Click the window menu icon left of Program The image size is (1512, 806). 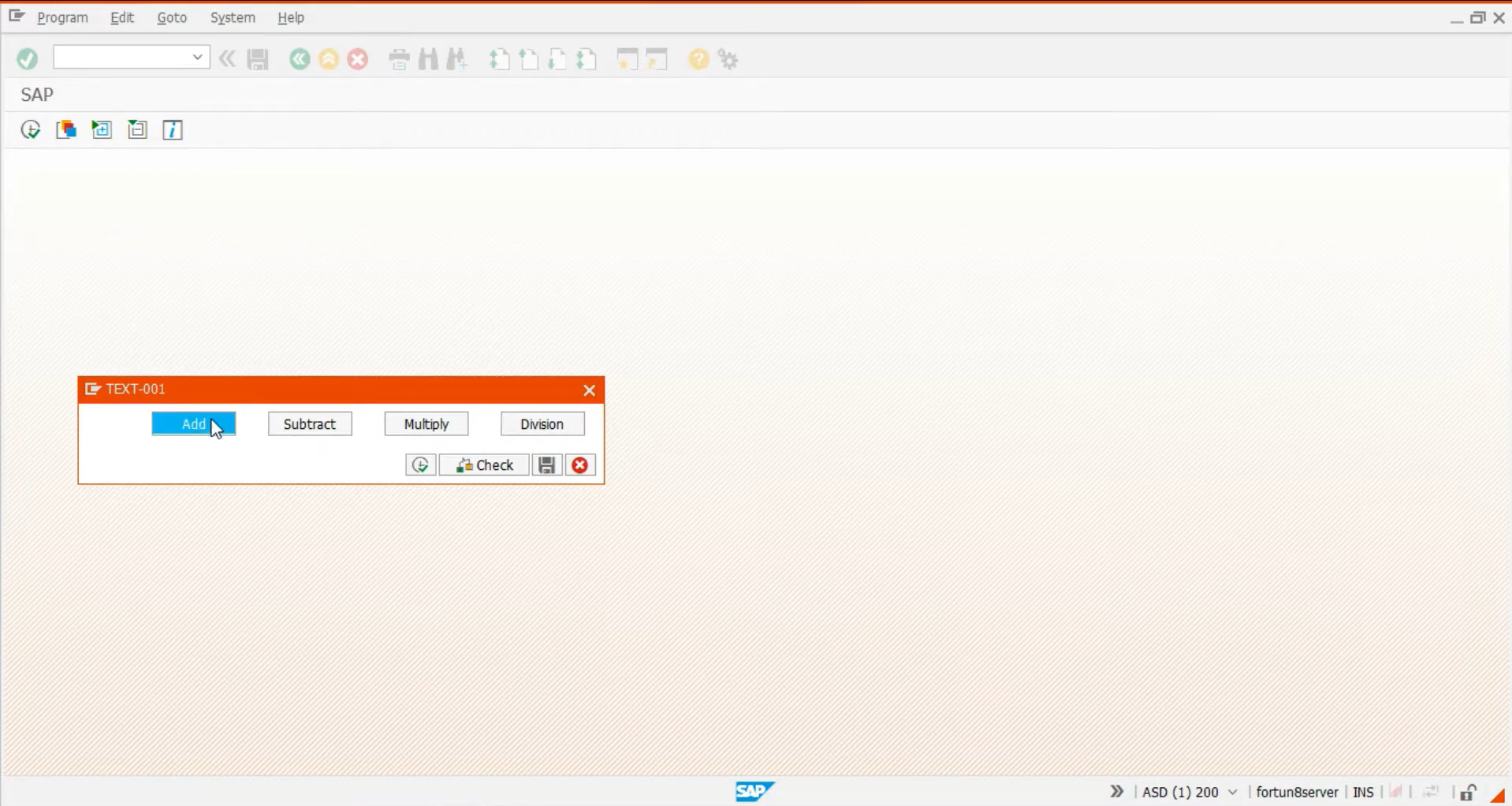click(17, 17)
